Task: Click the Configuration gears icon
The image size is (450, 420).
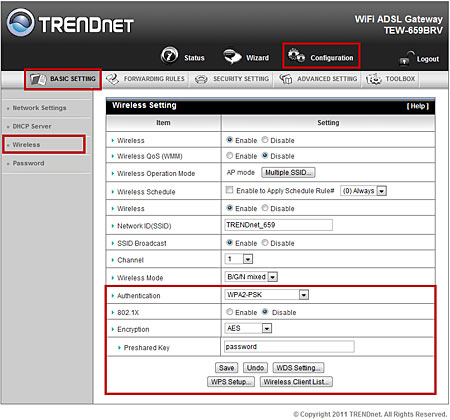Action: click(296, 55)
